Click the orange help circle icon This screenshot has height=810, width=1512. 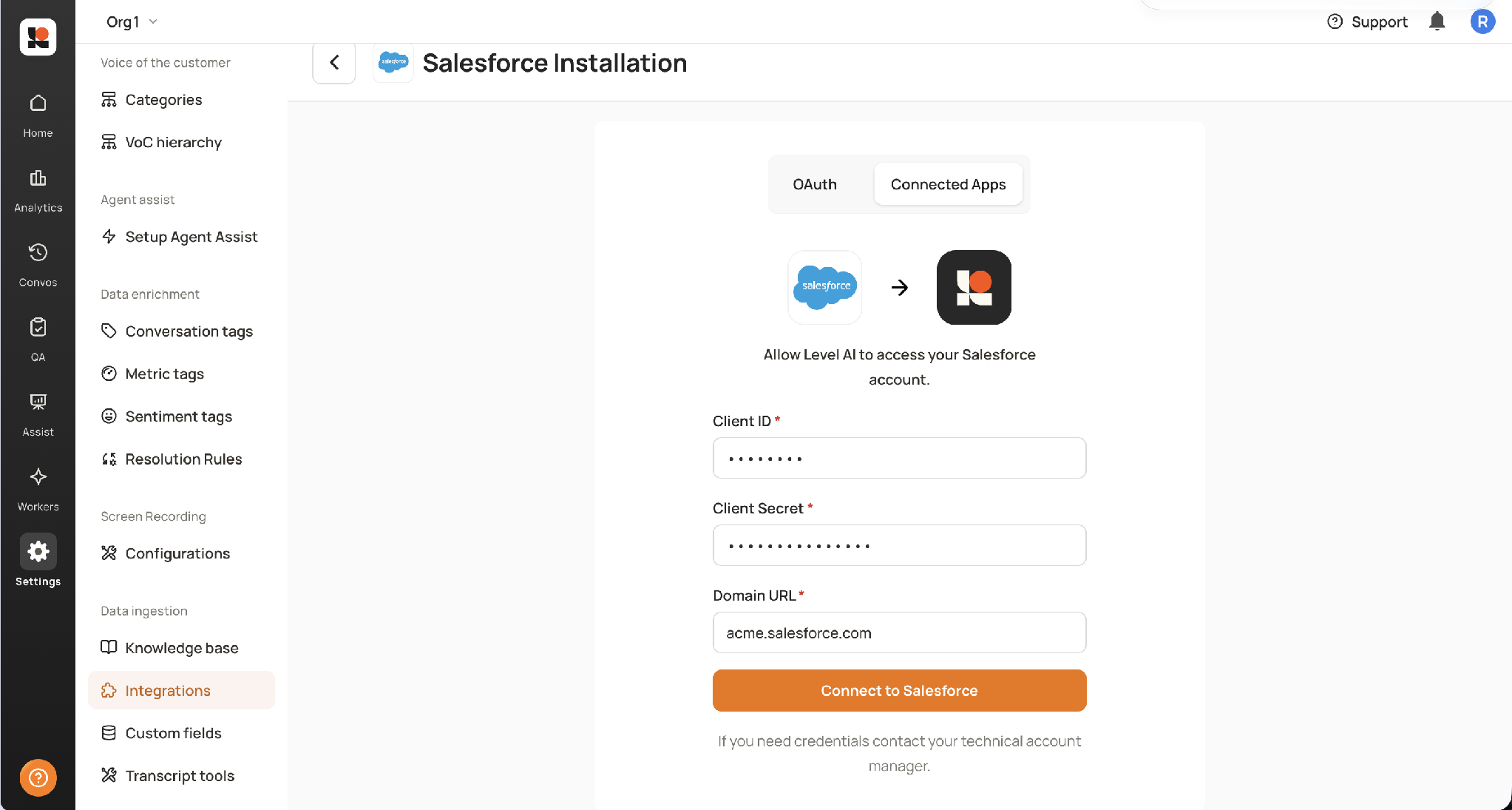pyautogui.click(x=38, y=777)
